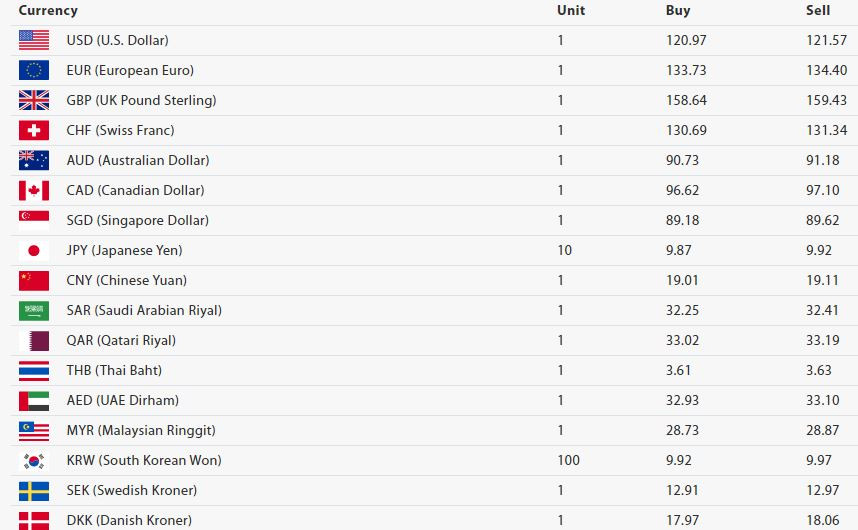Click the MYR (Malaysian Ringgit) label
Image resolution: width=858 pixels, height=530 pixels.
tap(141, 430)
